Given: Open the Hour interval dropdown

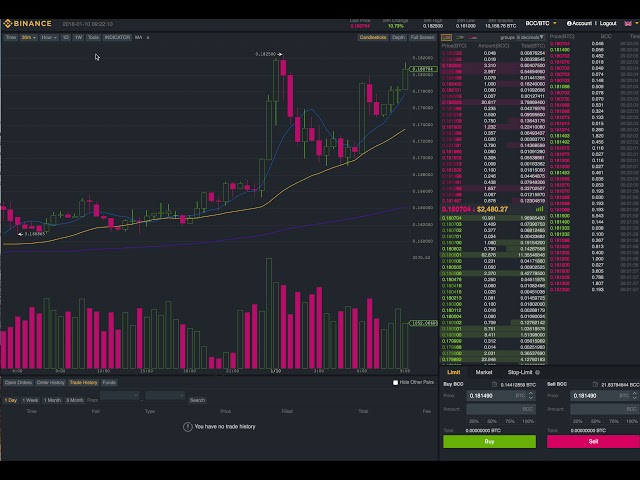Looking at the screenshot, I should tap(49, 38).
